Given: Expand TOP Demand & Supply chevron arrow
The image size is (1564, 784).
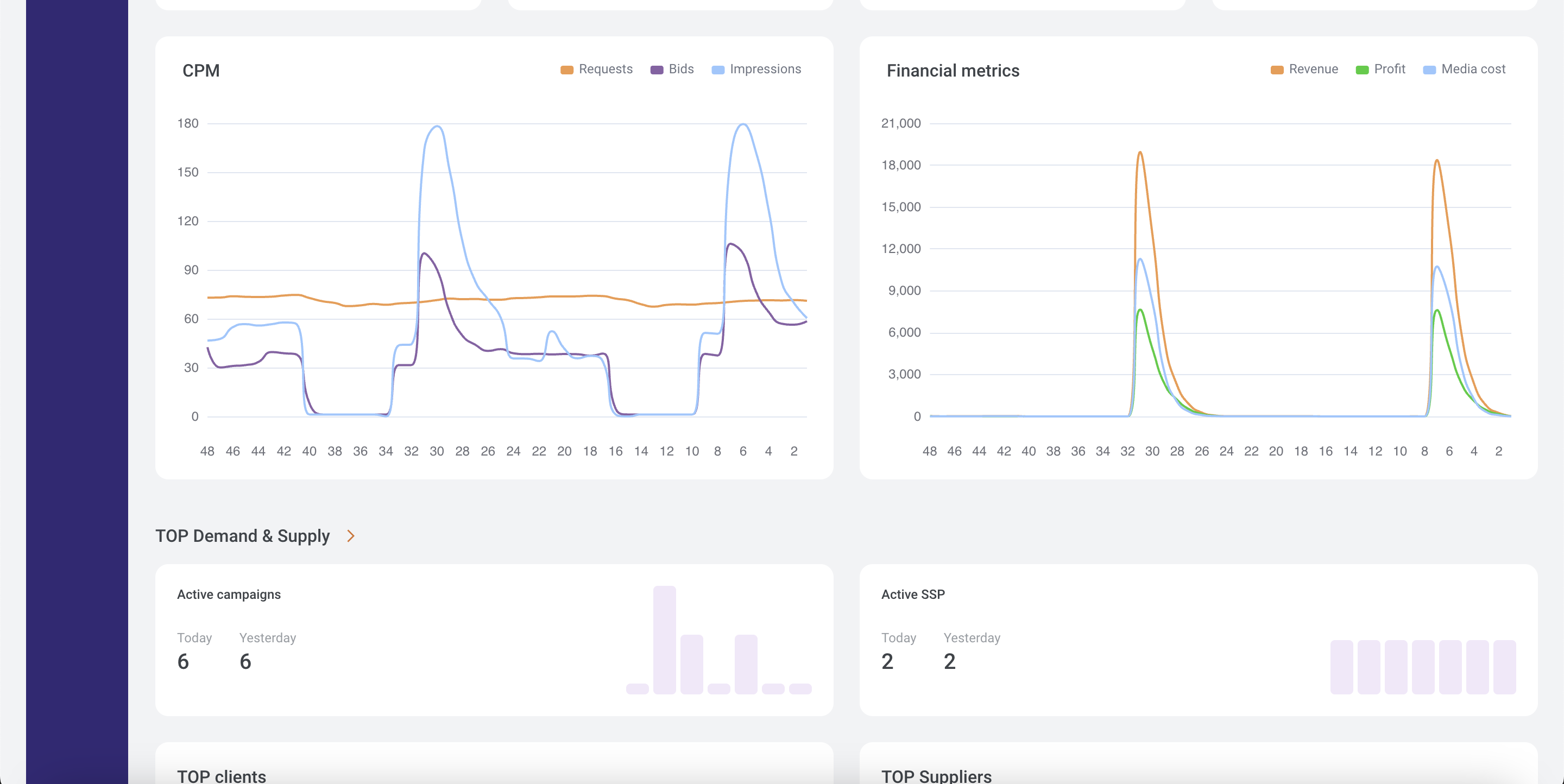Looking at the screenshot, I should point(350,536).
